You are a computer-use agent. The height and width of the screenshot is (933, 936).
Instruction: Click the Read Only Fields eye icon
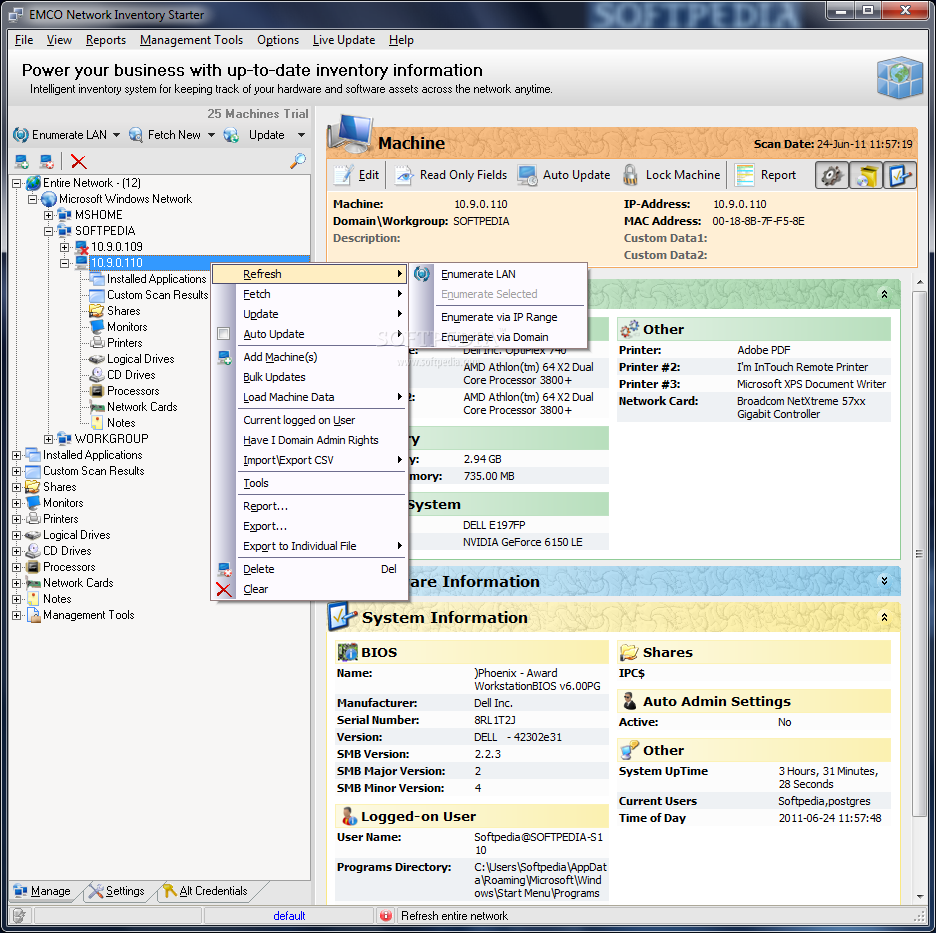point(404,175)
